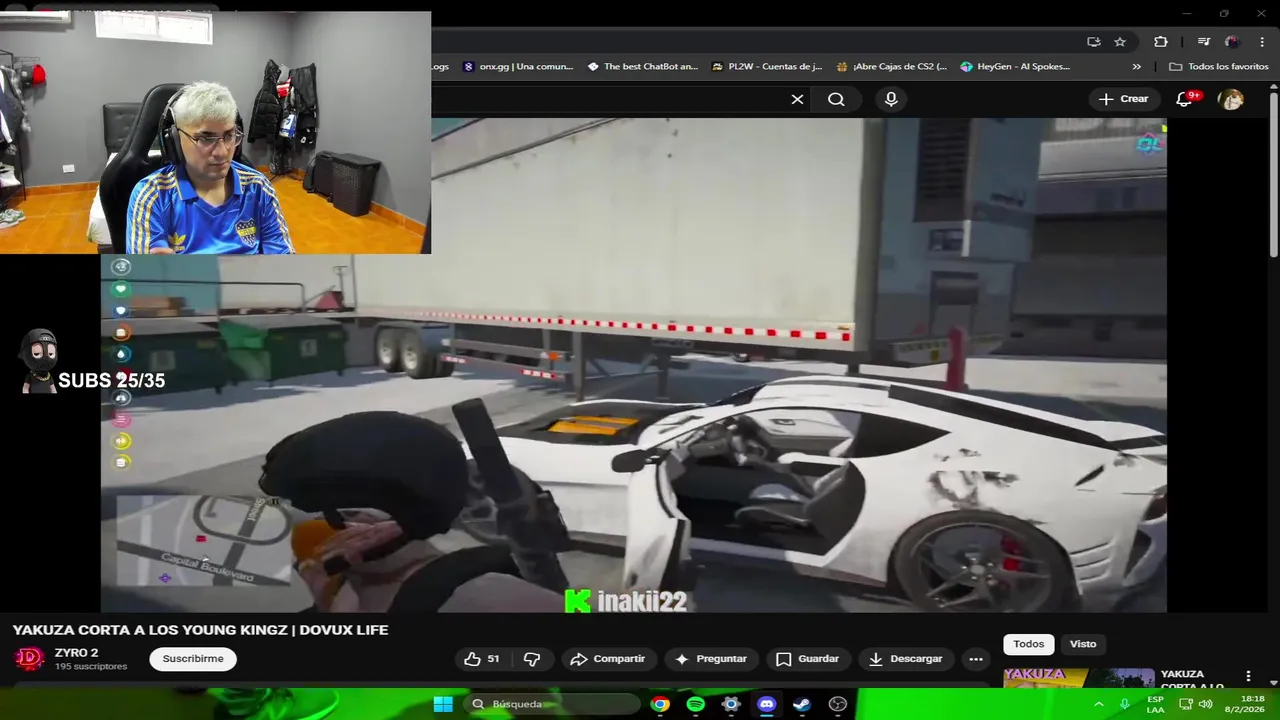
Task: Open Chrome extensions puzzle icon
Action: coord(1160,42)
